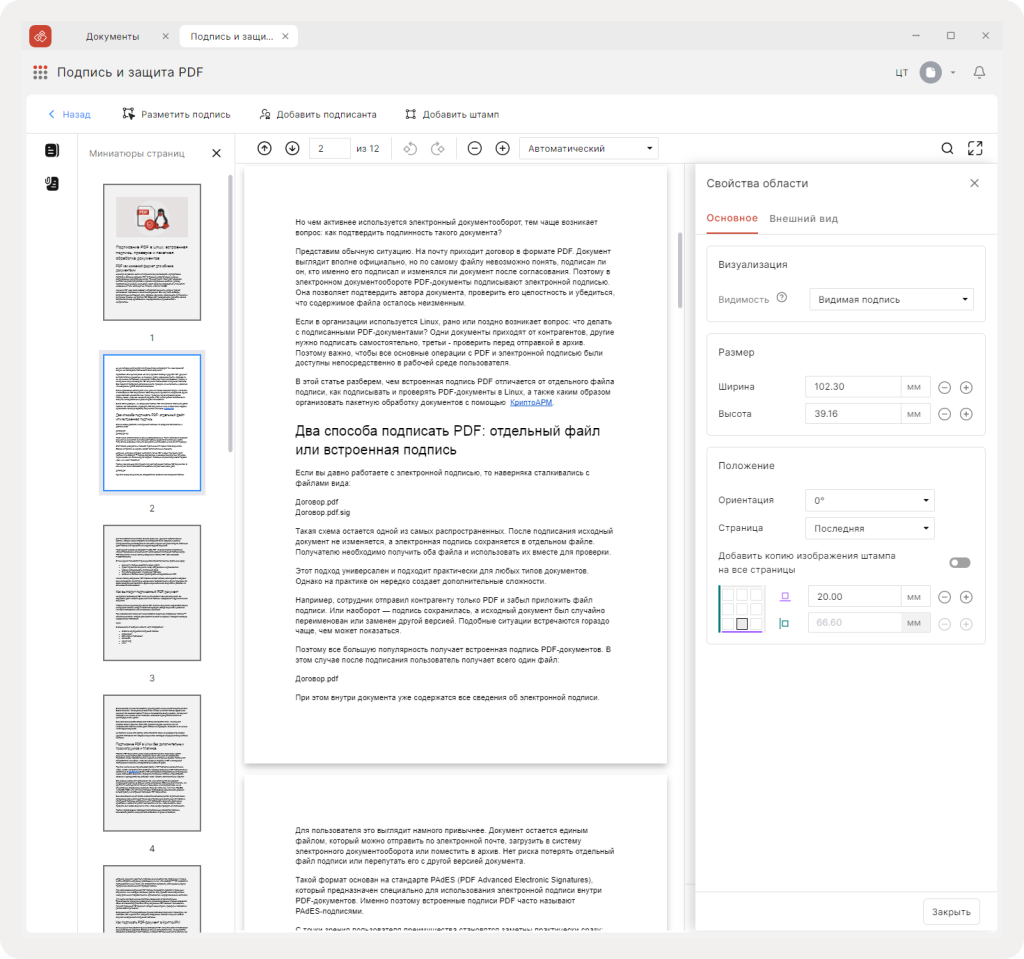This screenshot has height=959, width=1024.
Task: Click Добавить подписанта button
Action: coord(318,114)
